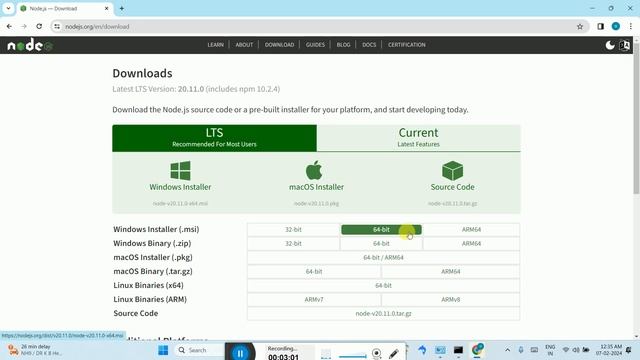
Task: Download node-v20.11.0.tar.gz in the Source Code row
Action: click(x=383, y=313)
